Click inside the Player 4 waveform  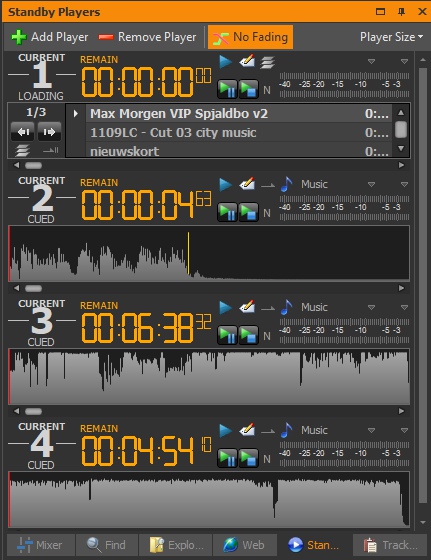[209, 500]
